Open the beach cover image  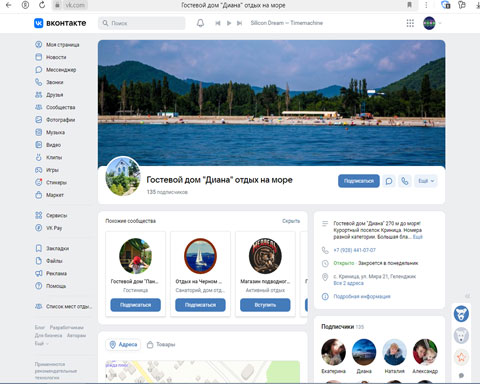[272, 103]
